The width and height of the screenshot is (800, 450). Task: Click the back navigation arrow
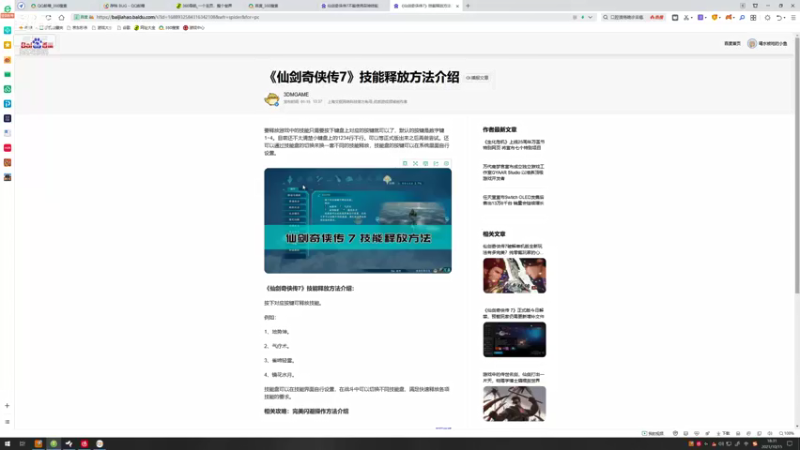pyautogui.click(x=23, y=17)
